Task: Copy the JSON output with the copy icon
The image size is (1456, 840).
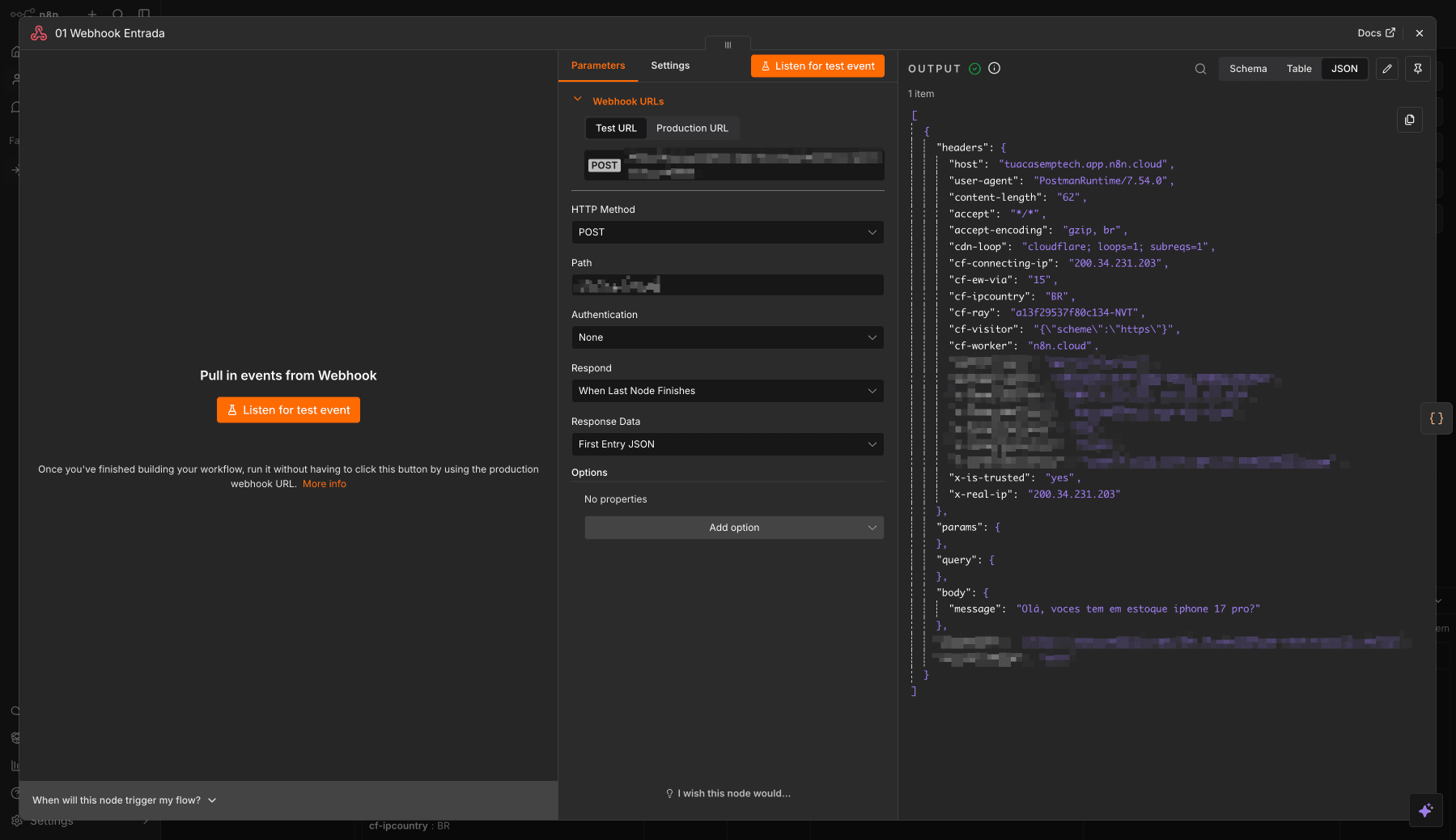Action: coord(1410,120)
